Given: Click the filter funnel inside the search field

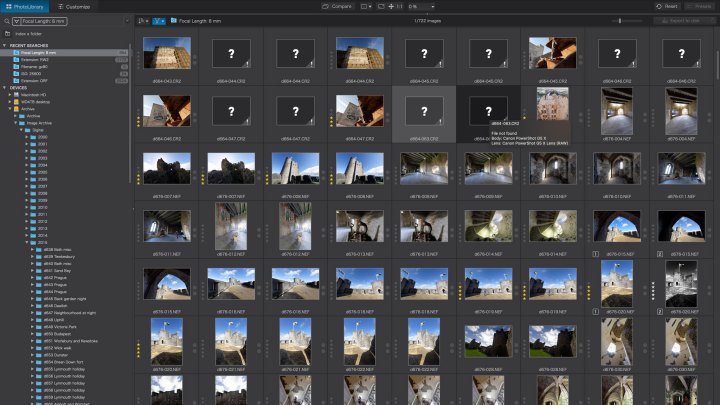Looking at the screenshot, I should (x=17, y=21).
